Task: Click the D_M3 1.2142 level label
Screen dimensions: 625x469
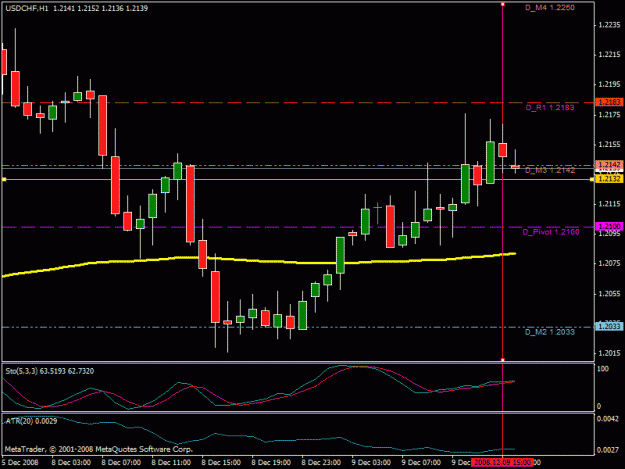Action: (x=550, y=171)
